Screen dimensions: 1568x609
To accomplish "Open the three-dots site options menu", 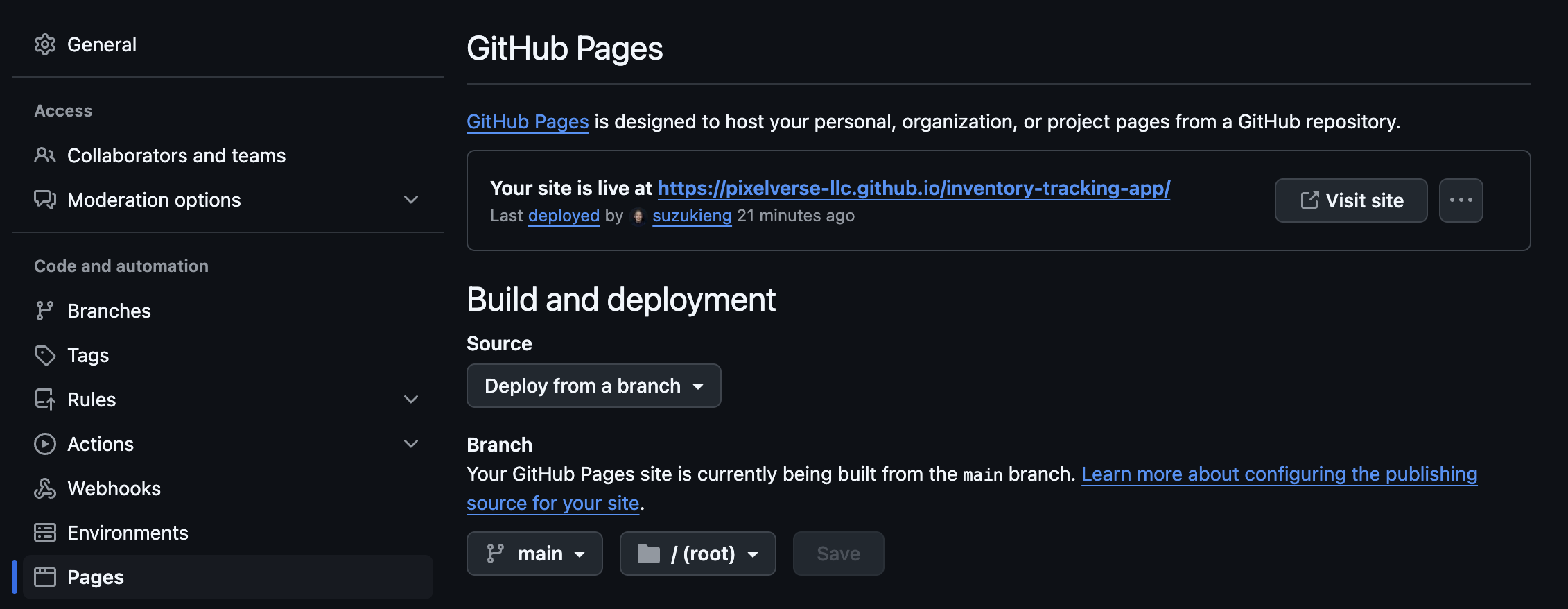I will 1461,200.
